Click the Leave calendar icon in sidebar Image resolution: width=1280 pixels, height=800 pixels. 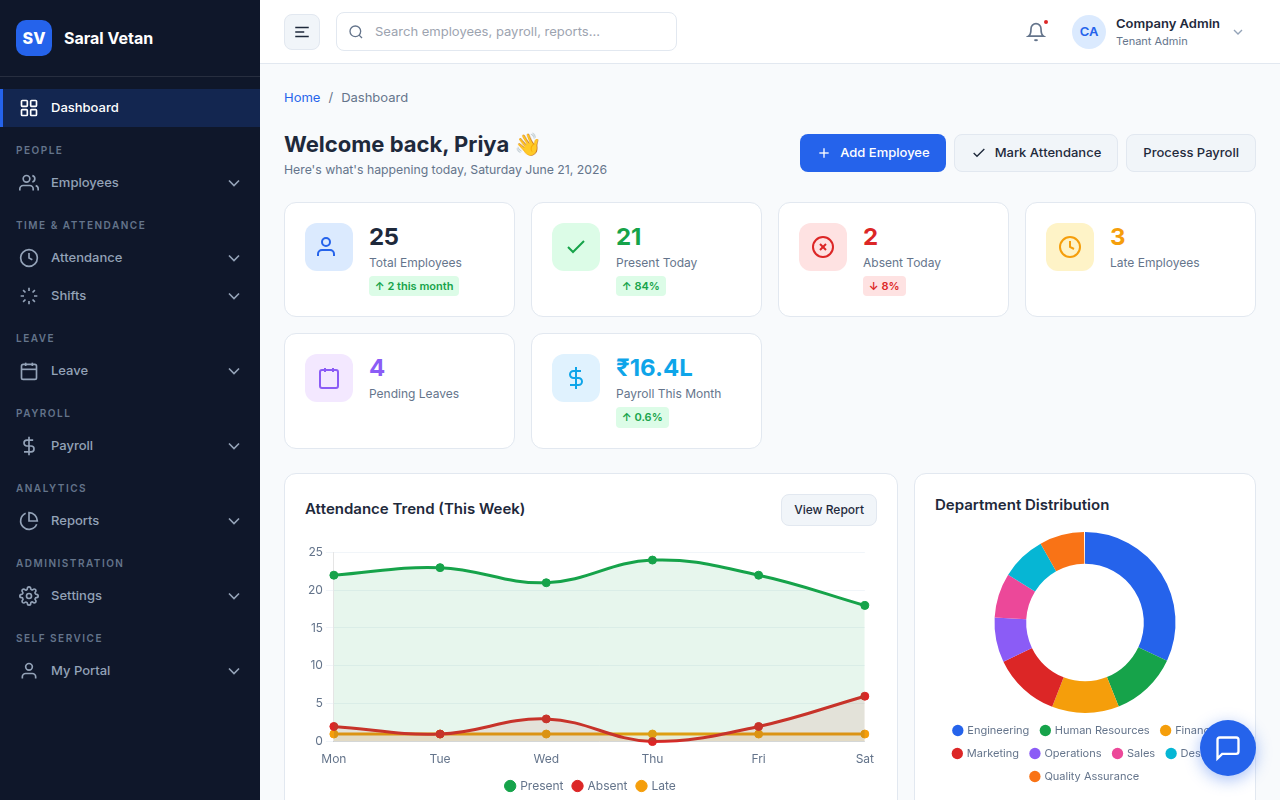(x=29, y=371)
